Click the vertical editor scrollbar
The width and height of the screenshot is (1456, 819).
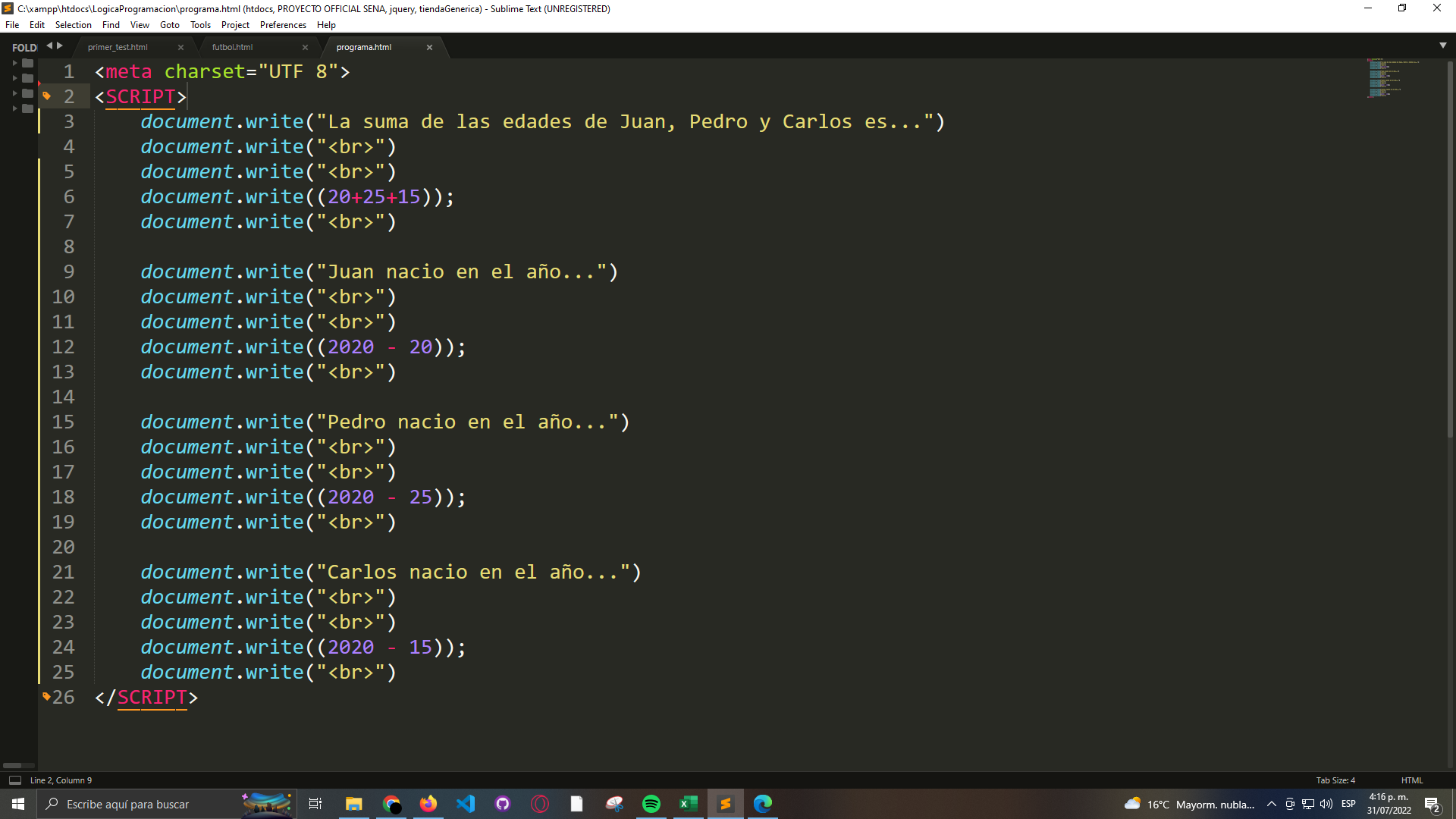click(1450, 250)
